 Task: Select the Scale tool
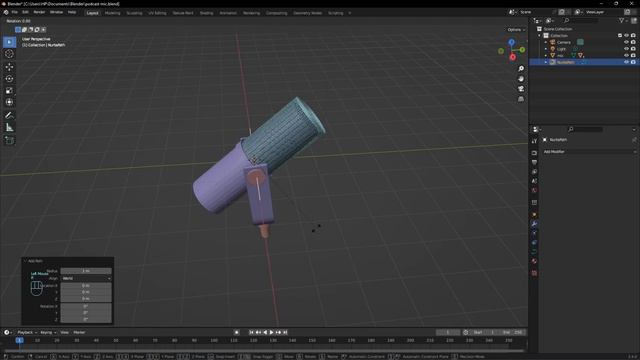coord(9,90)
